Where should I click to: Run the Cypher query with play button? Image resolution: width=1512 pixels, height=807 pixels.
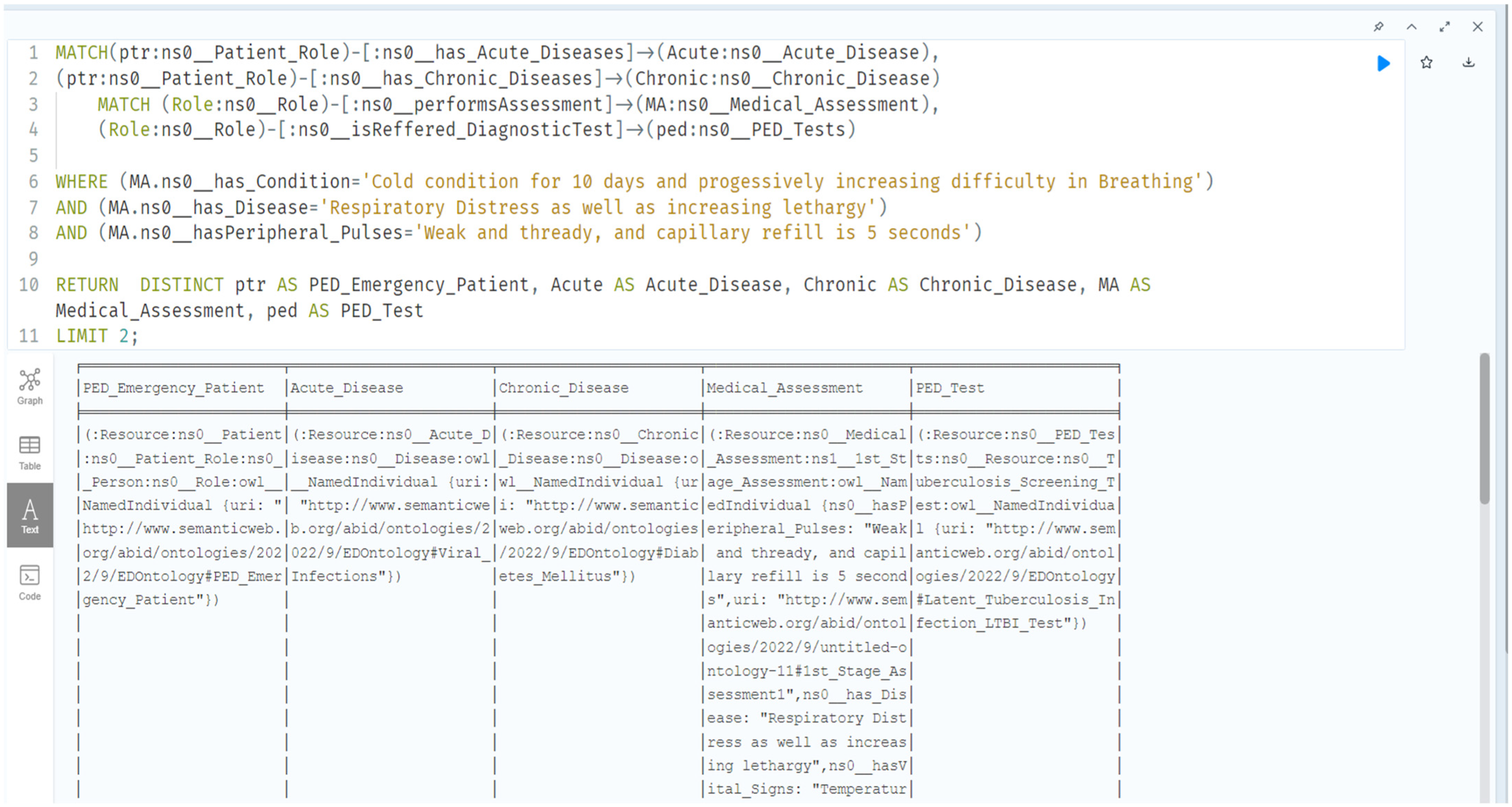[x=1383, y=63]
